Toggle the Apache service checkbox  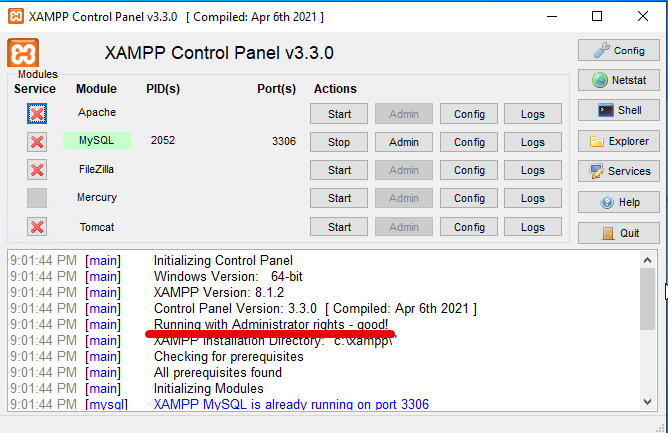tap(37, 114)
